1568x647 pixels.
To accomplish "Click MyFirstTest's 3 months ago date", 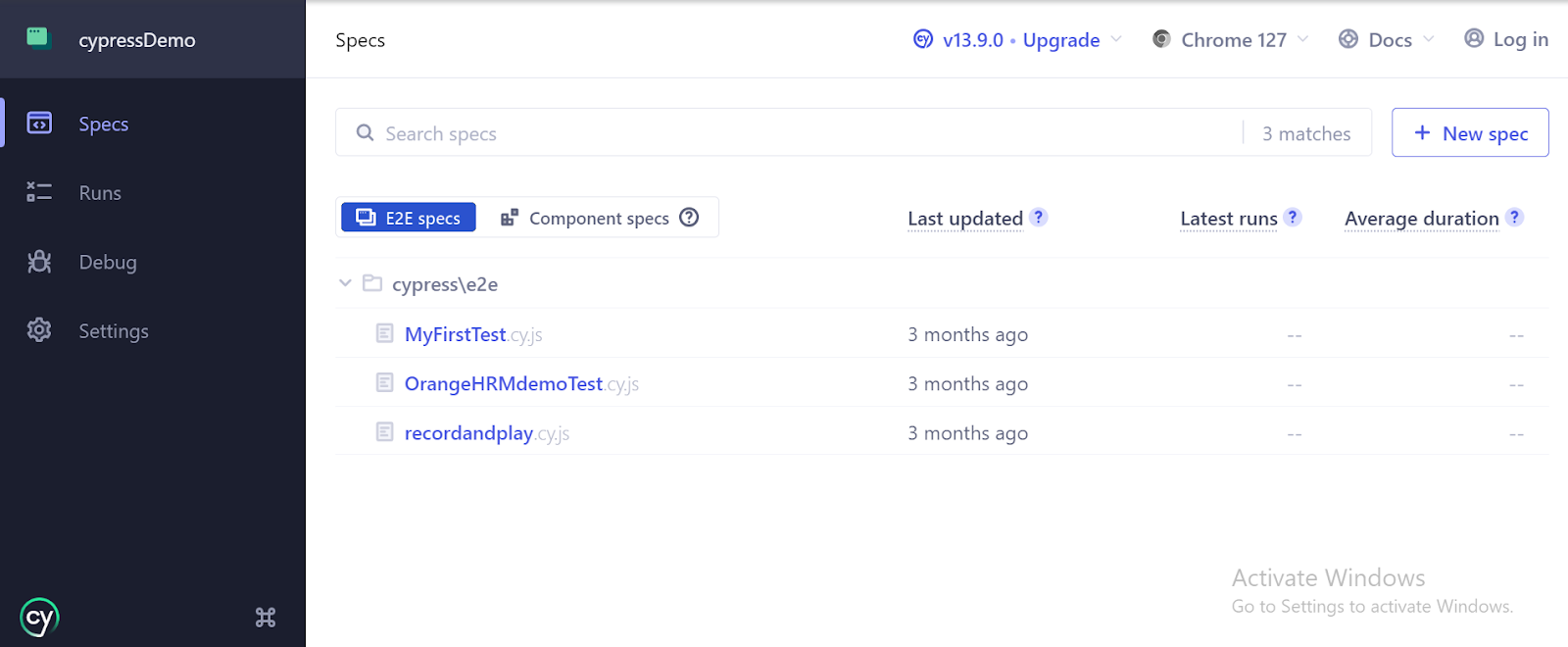I will [967, 334].
